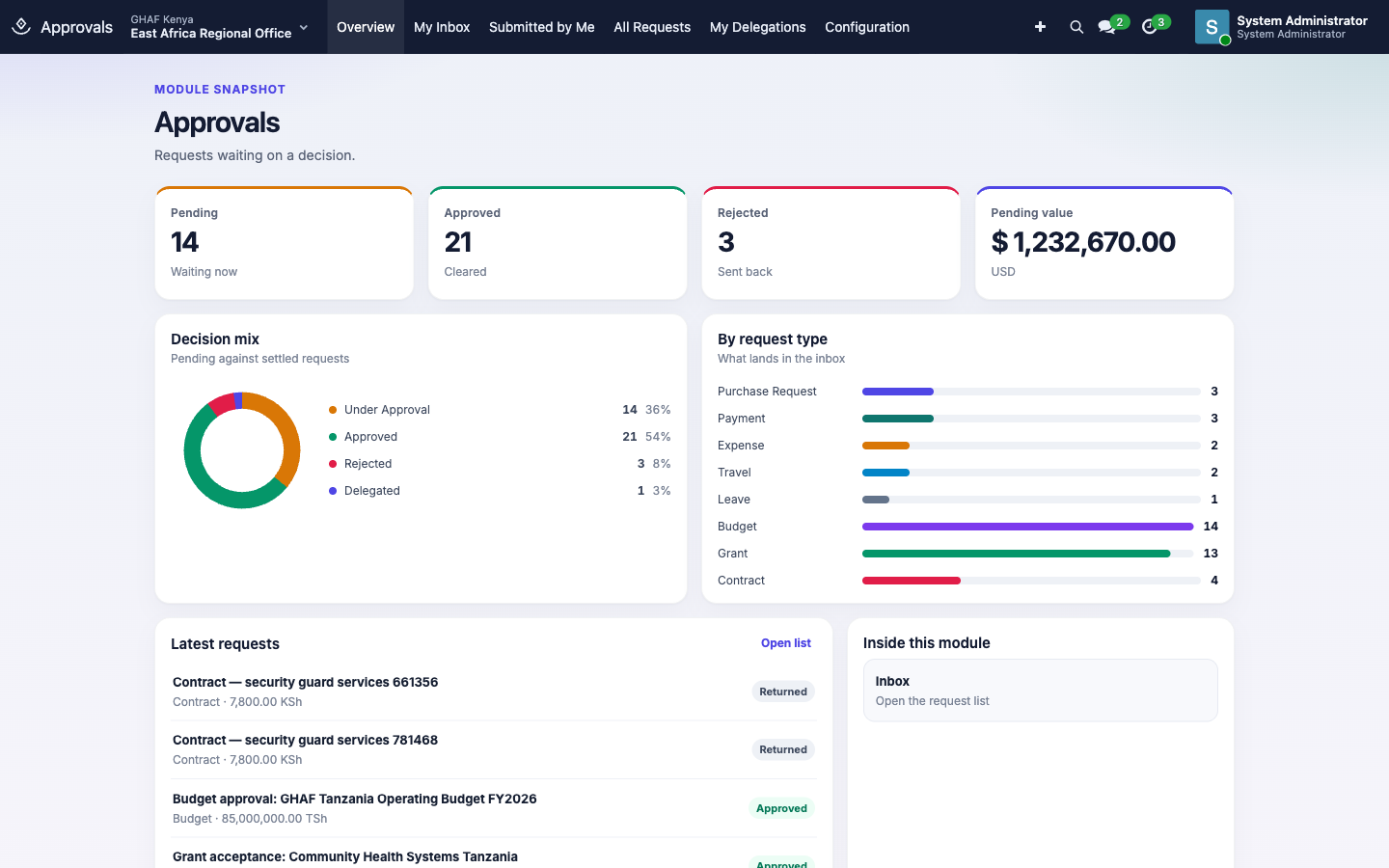1389x868 pixels.
Task: Open the search magnifier icon
Action: pos(1076,27)
